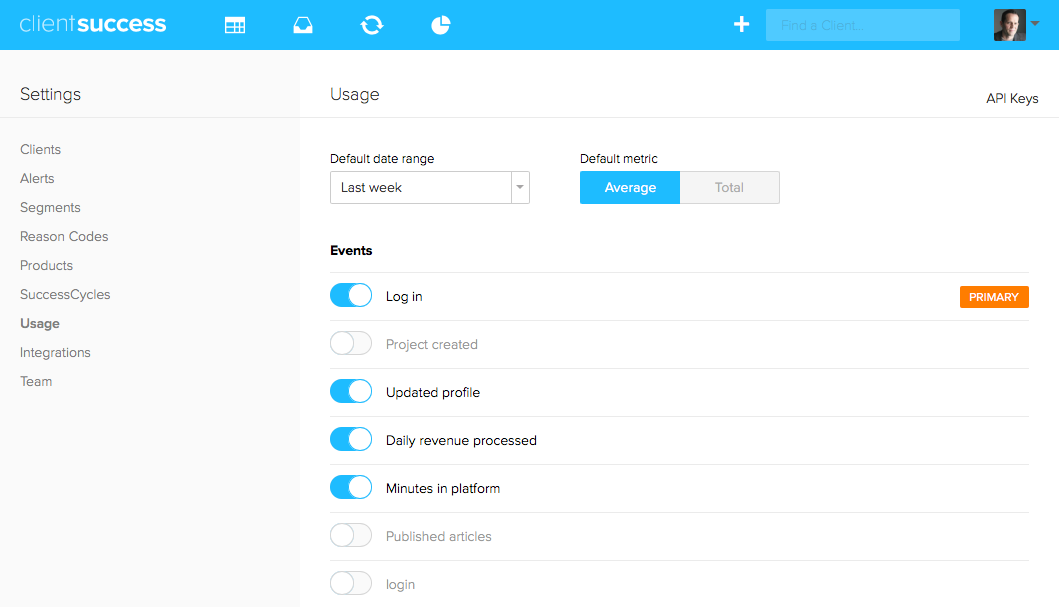Viewport: 1059px width, 607px height.
Task: Open the Default date range dropdown
Action: click(519, 187)
